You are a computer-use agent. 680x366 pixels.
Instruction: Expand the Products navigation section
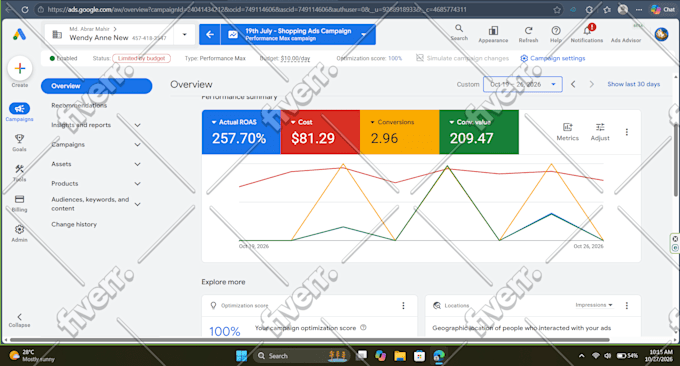tap(137, 183)
